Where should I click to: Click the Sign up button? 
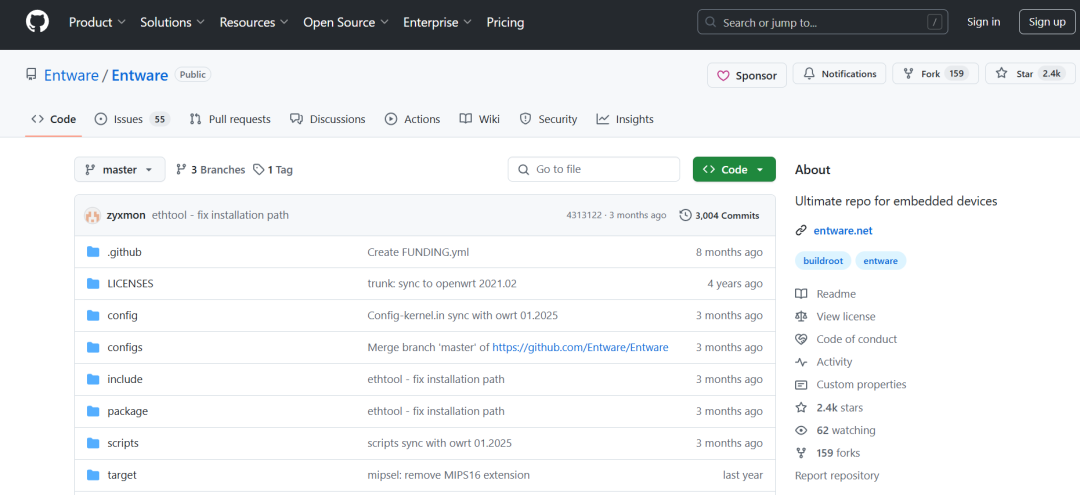tap(1047, 22)
